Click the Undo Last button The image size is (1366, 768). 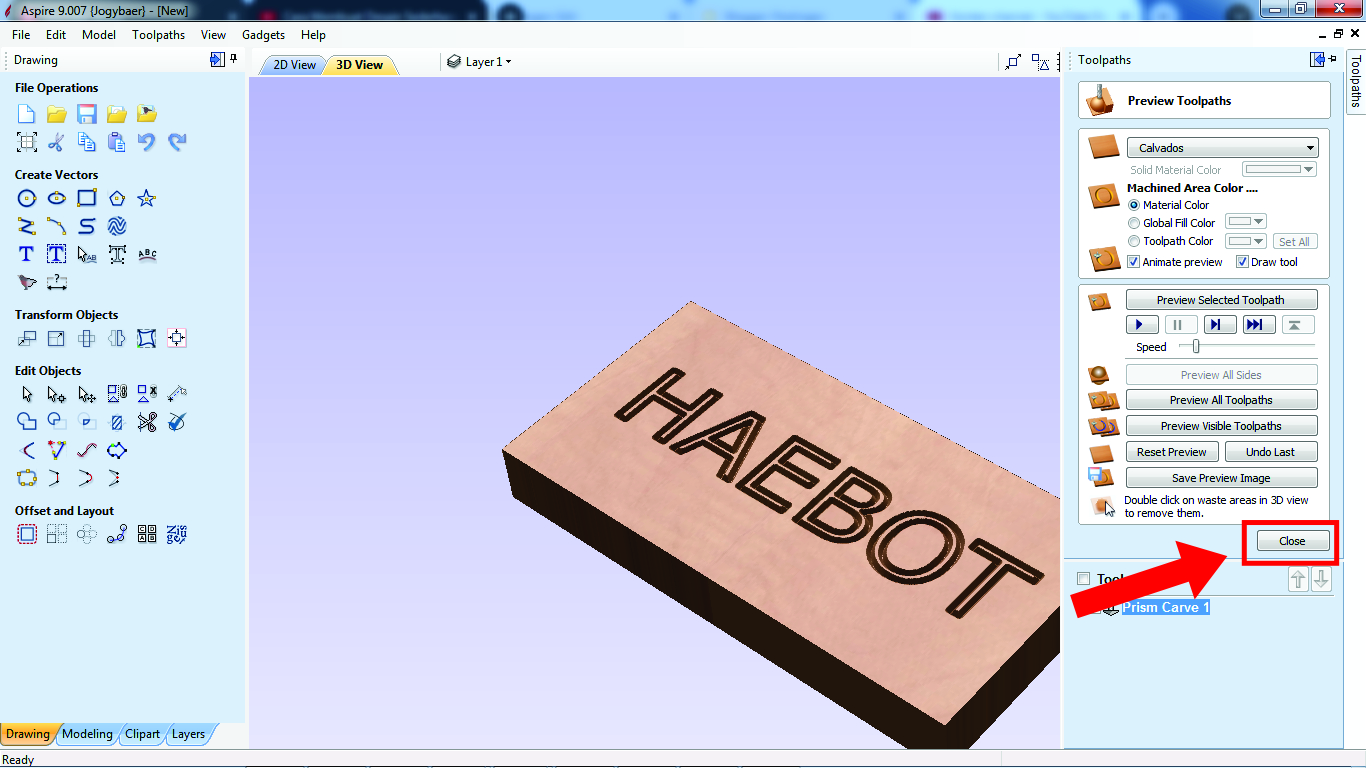1271,452
